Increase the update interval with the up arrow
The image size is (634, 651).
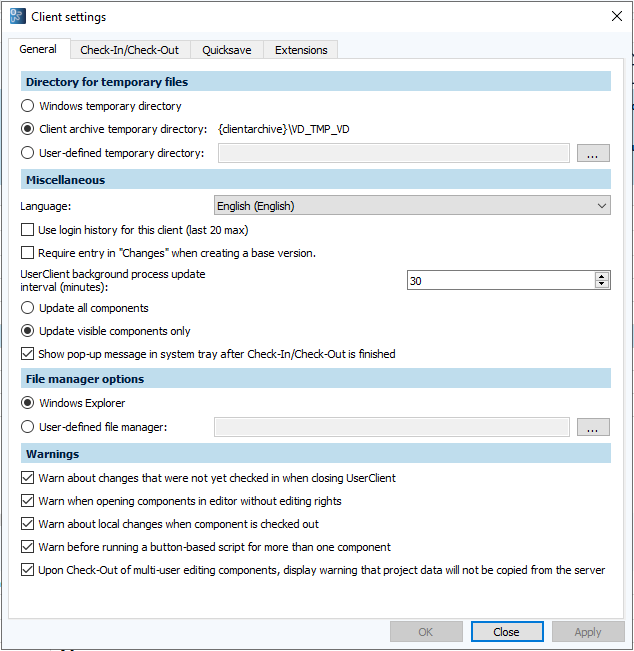click(601, 277)
